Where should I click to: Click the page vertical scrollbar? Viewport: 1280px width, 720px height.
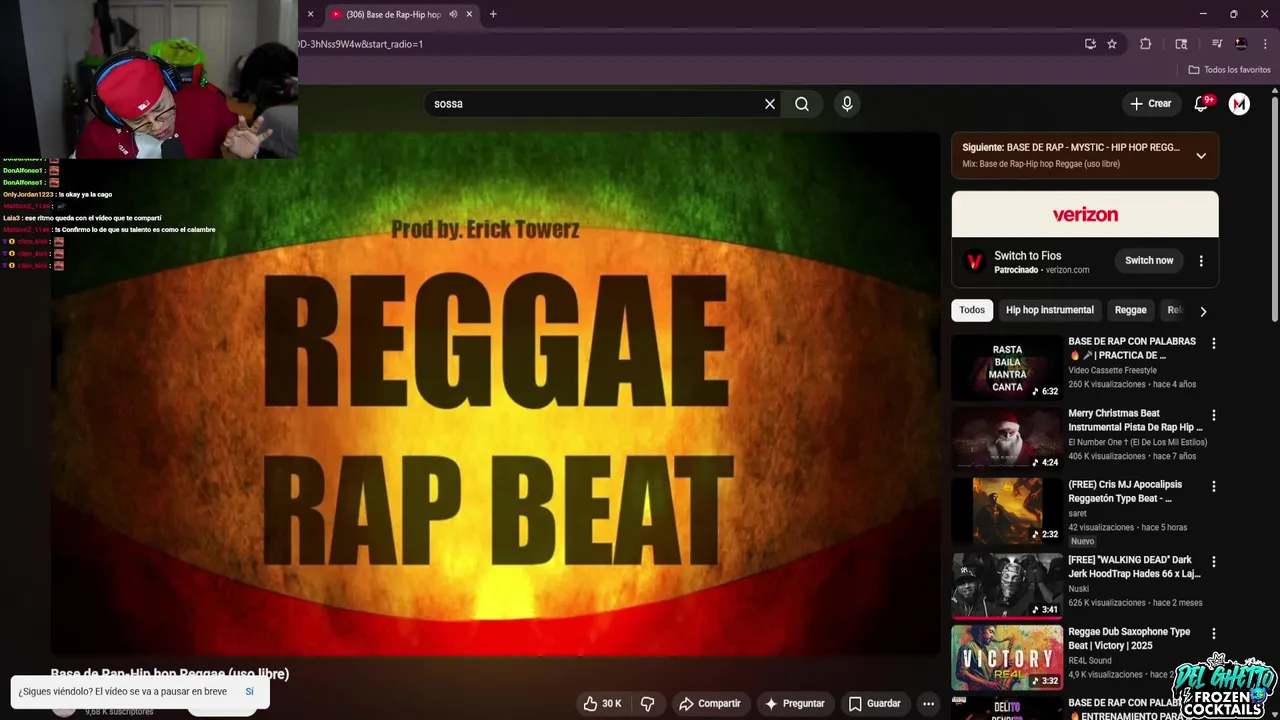coord(1275,210)
